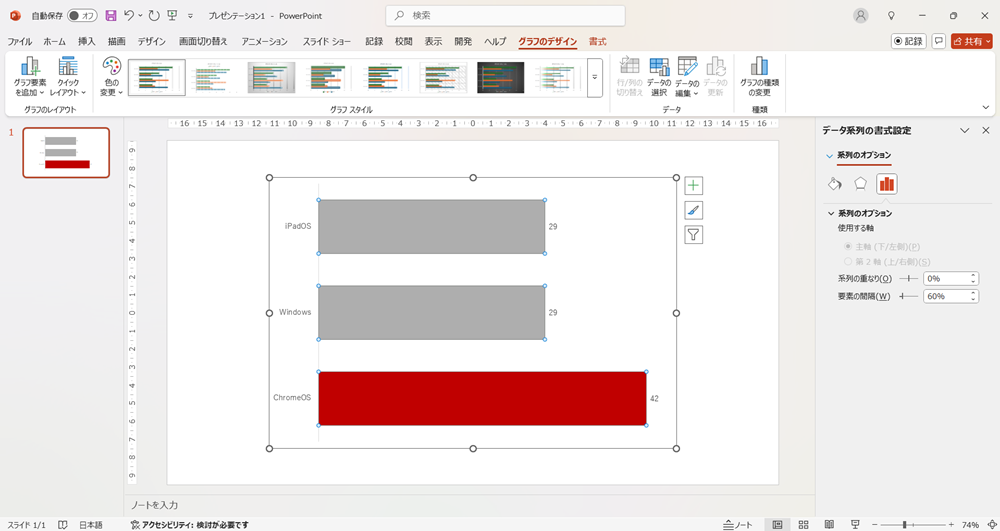
Task: Collapse 系列のオプション section
Action: click(x=831, y=214)
